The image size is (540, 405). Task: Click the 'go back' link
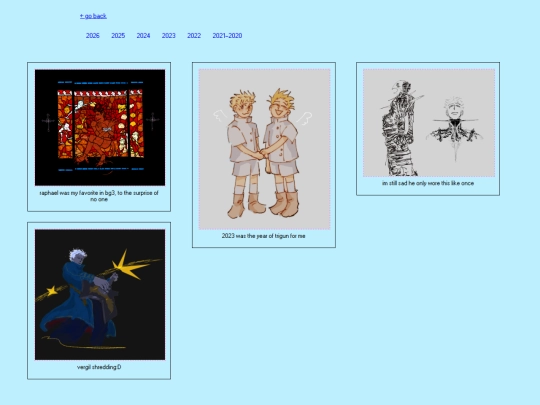pyautogui.click(x=93, y=16)
